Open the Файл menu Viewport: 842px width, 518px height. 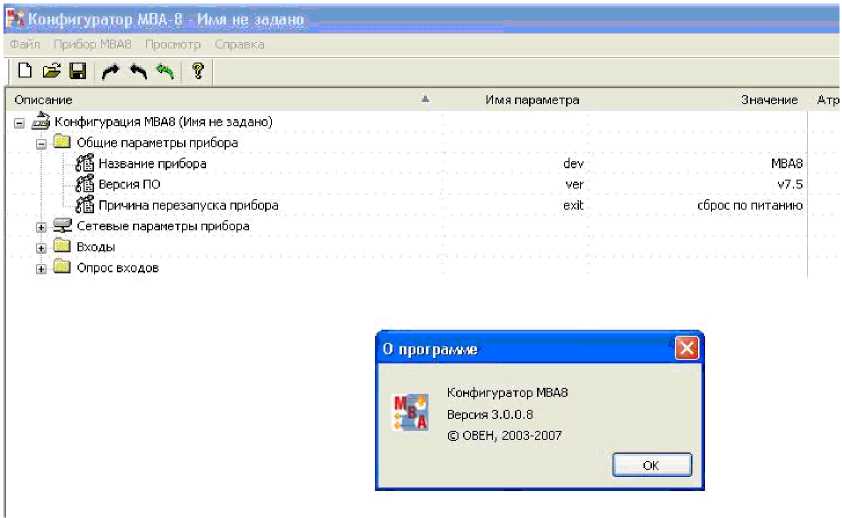tap(25, 45)
